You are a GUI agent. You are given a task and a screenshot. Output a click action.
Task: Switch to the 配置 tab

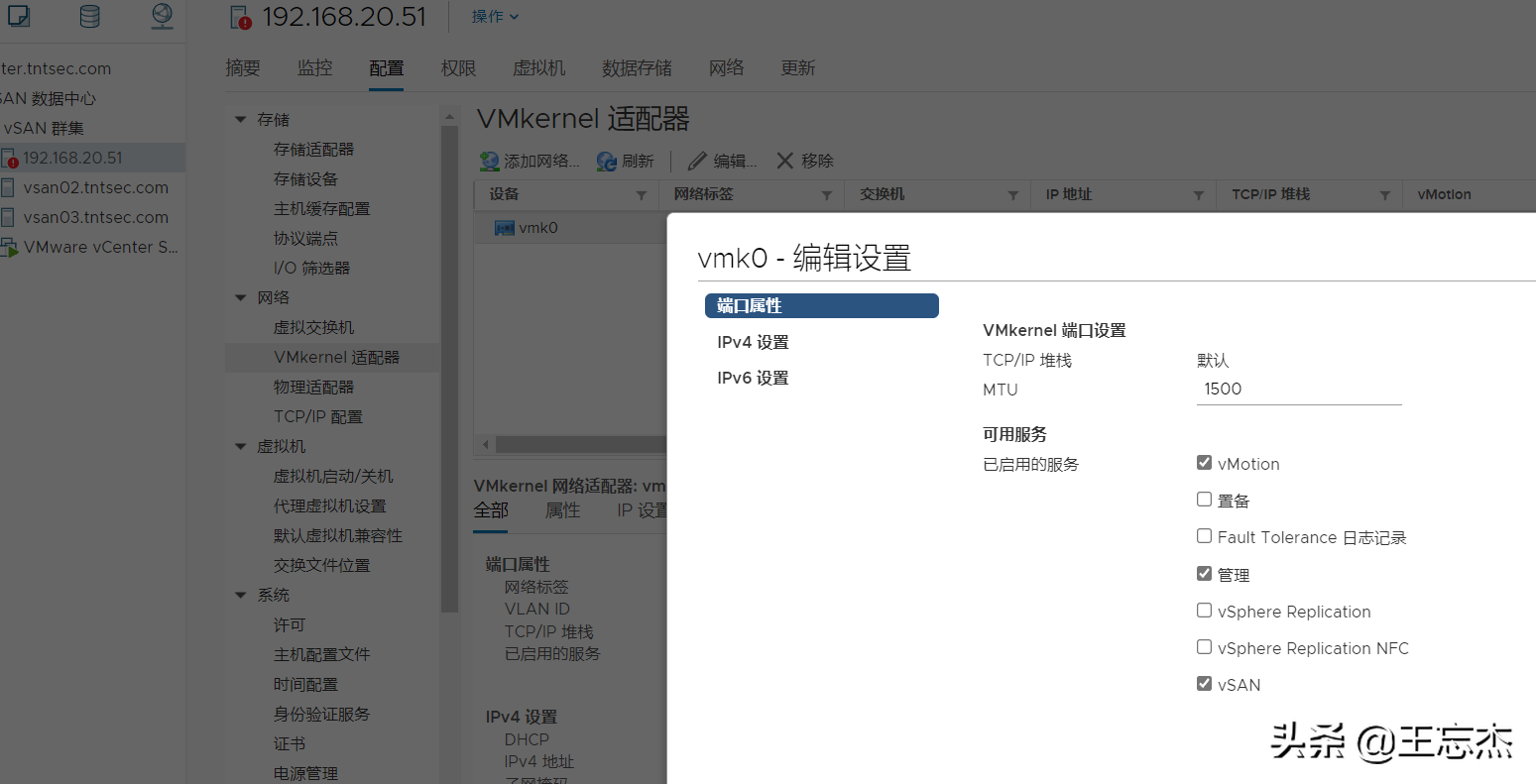387,68
